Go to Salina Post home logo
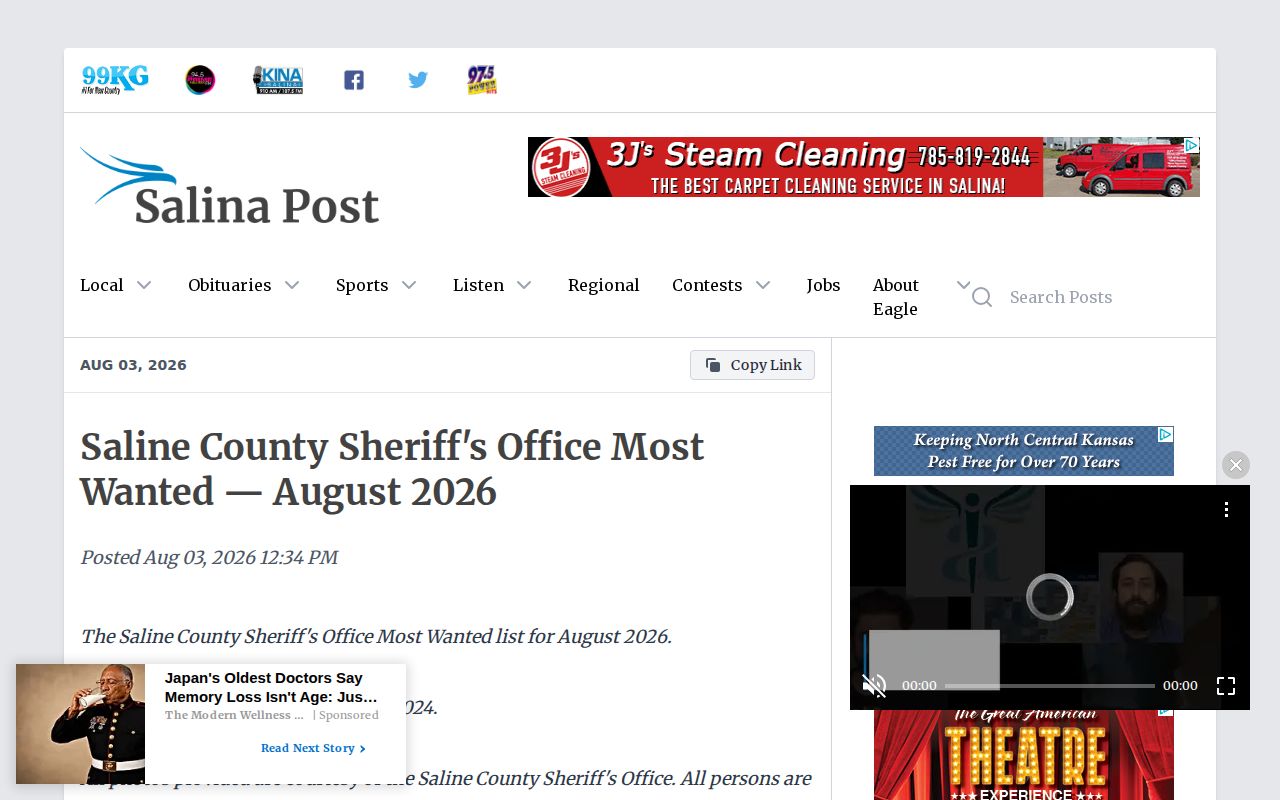 click(x=230, y=186)
